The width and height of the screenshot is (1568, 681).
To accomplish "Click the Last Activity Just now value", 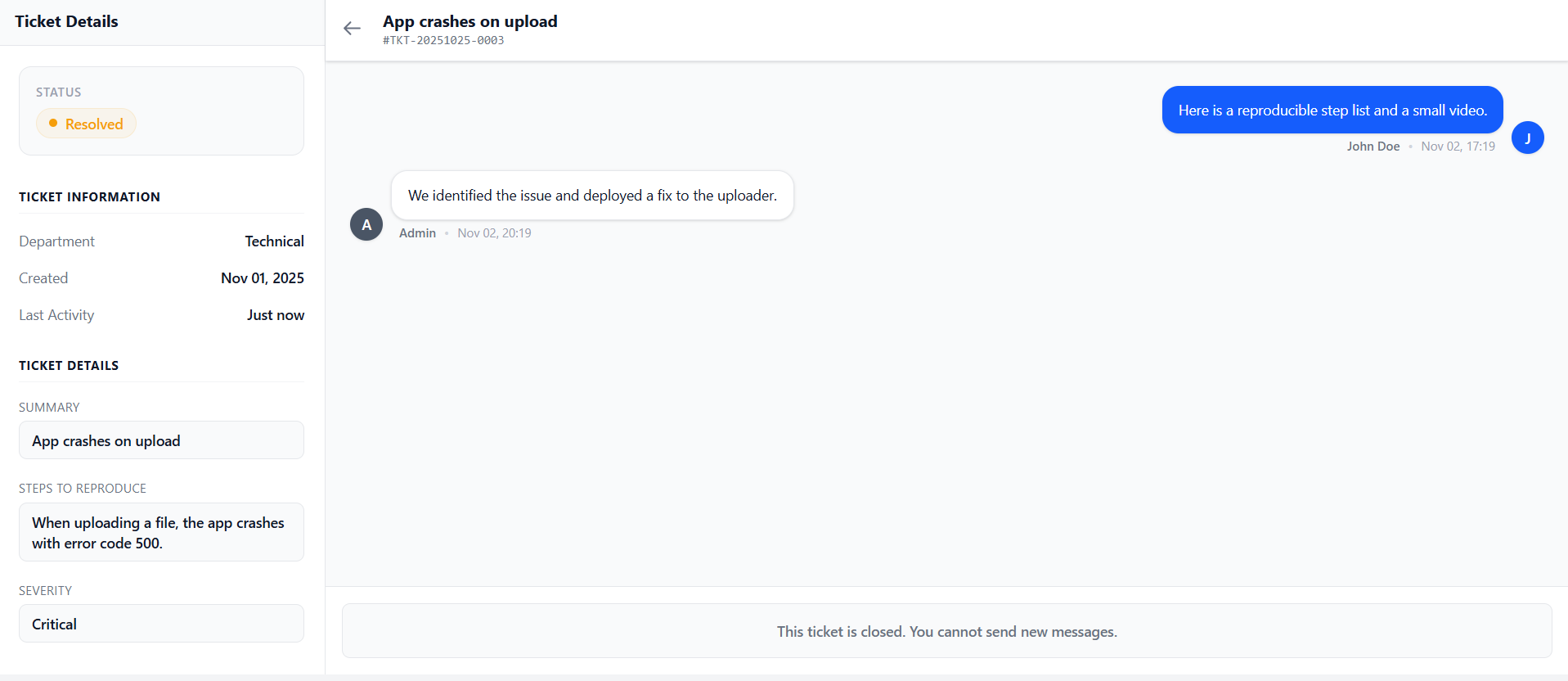I will (x=275, y=315).
